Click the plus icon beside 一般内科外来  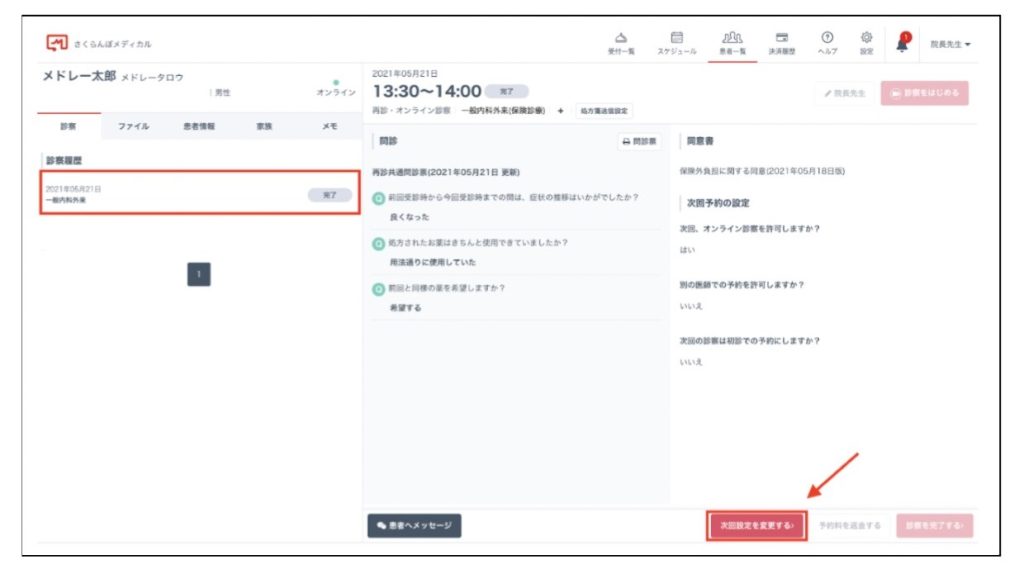(x=560, y=111)
